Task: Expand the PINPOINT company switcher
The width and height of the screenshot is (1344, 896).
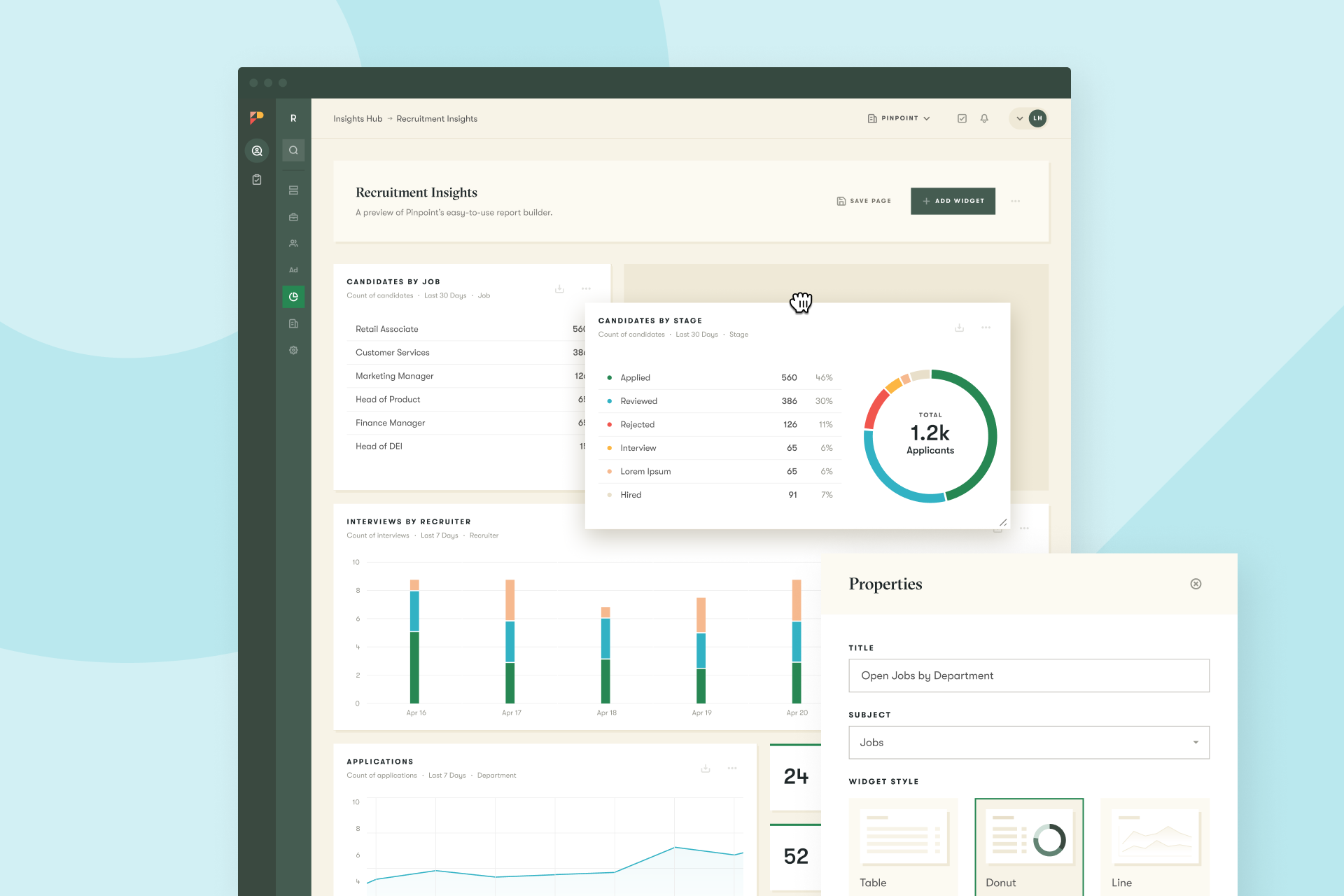Action: [899, 118]
